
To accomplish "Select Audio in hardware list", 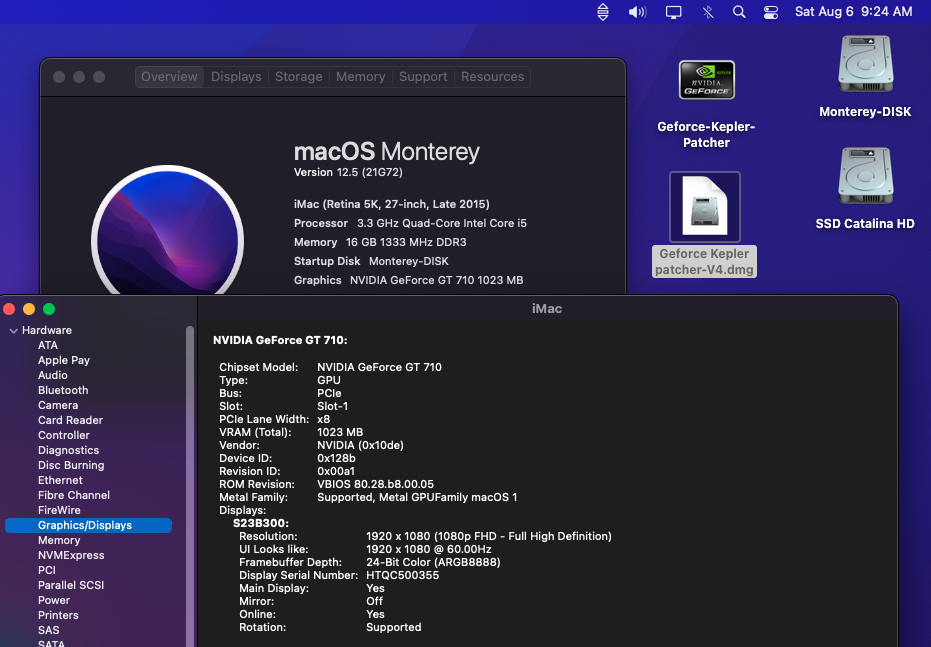I will click(x=52, y=375).
